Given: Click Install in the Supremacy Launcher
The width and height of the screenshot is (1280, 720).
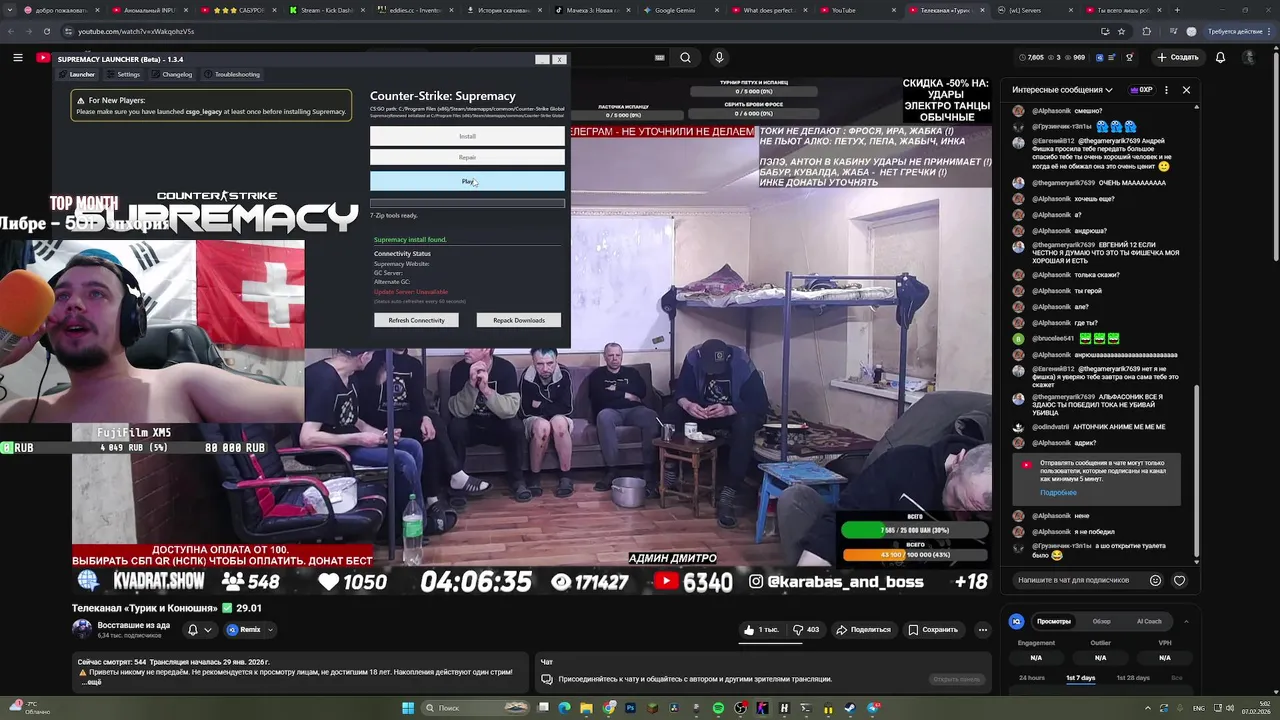Looking at the screenshot, I should (467, 136).
